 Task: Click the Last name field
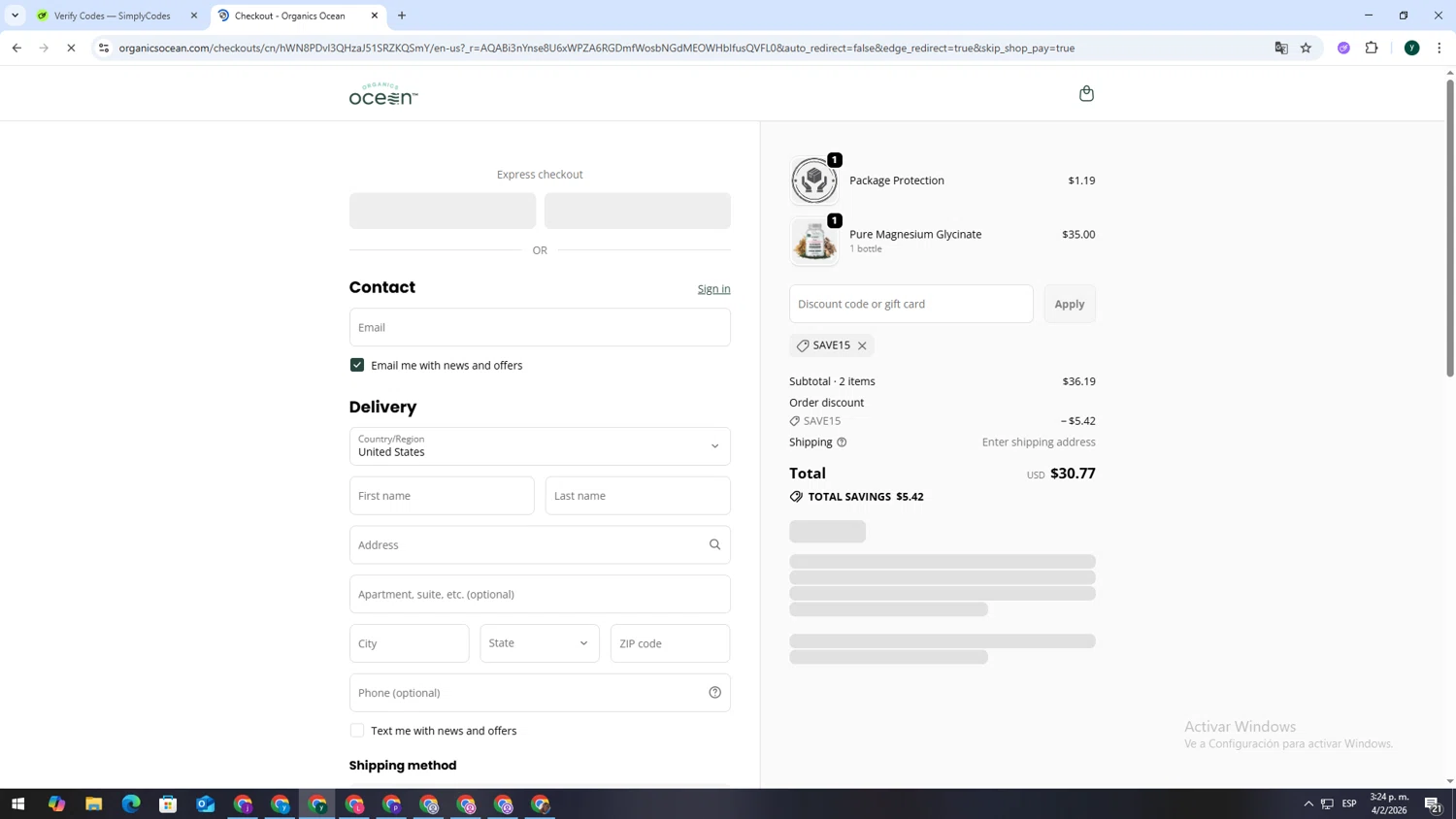tap(638, 496)
